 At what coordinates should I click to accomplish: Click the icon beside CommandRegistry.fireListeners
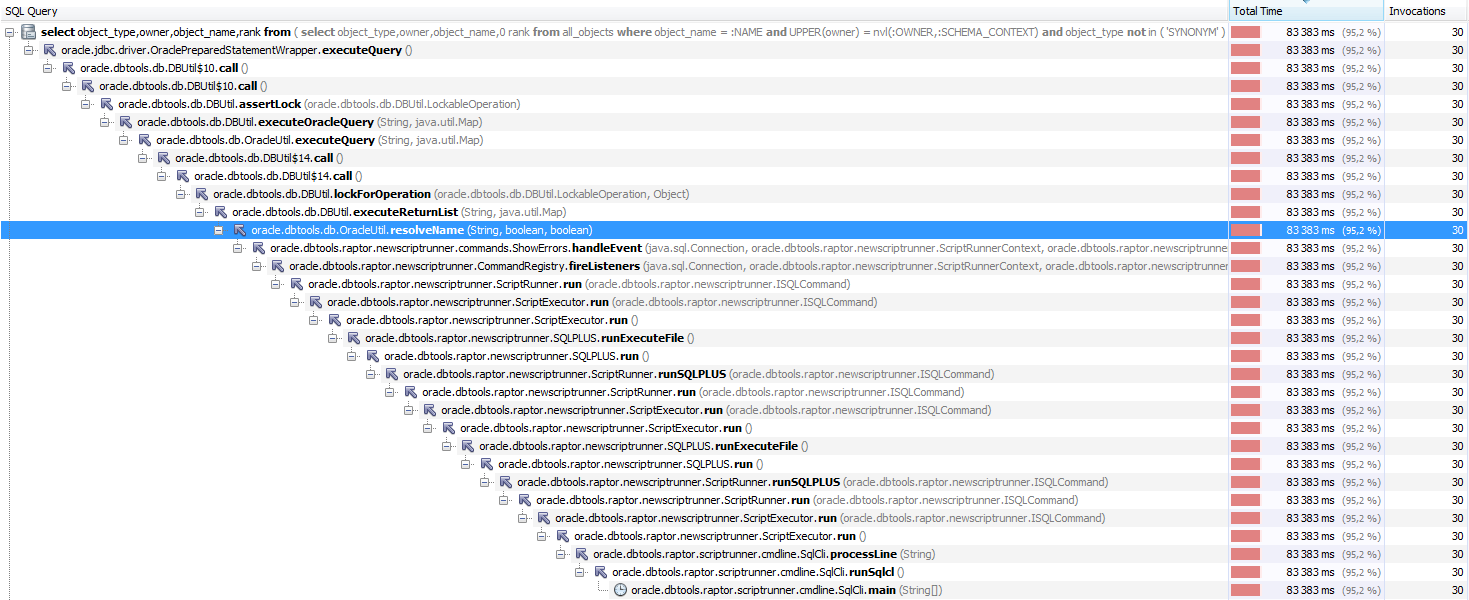pos(278,266)
